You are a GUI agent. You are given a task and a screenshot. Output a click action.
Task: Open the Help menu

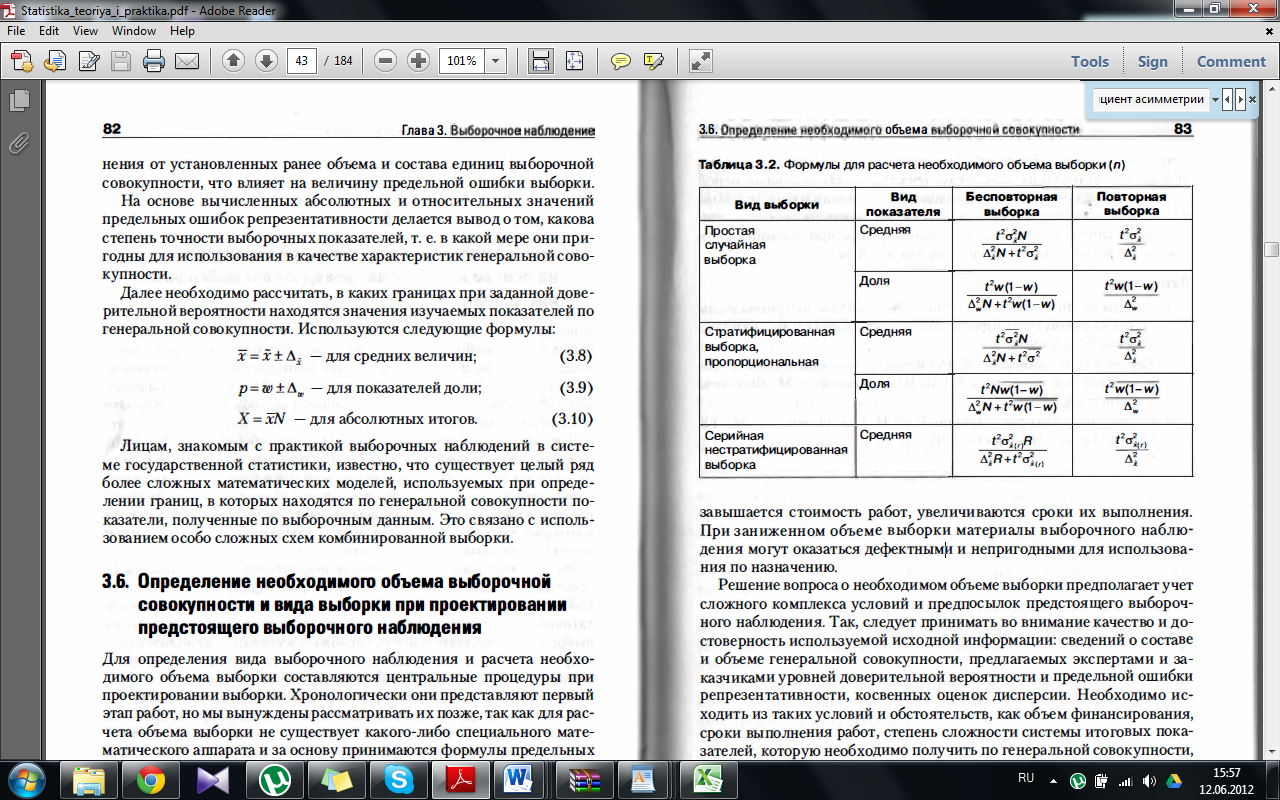(182, 31)
